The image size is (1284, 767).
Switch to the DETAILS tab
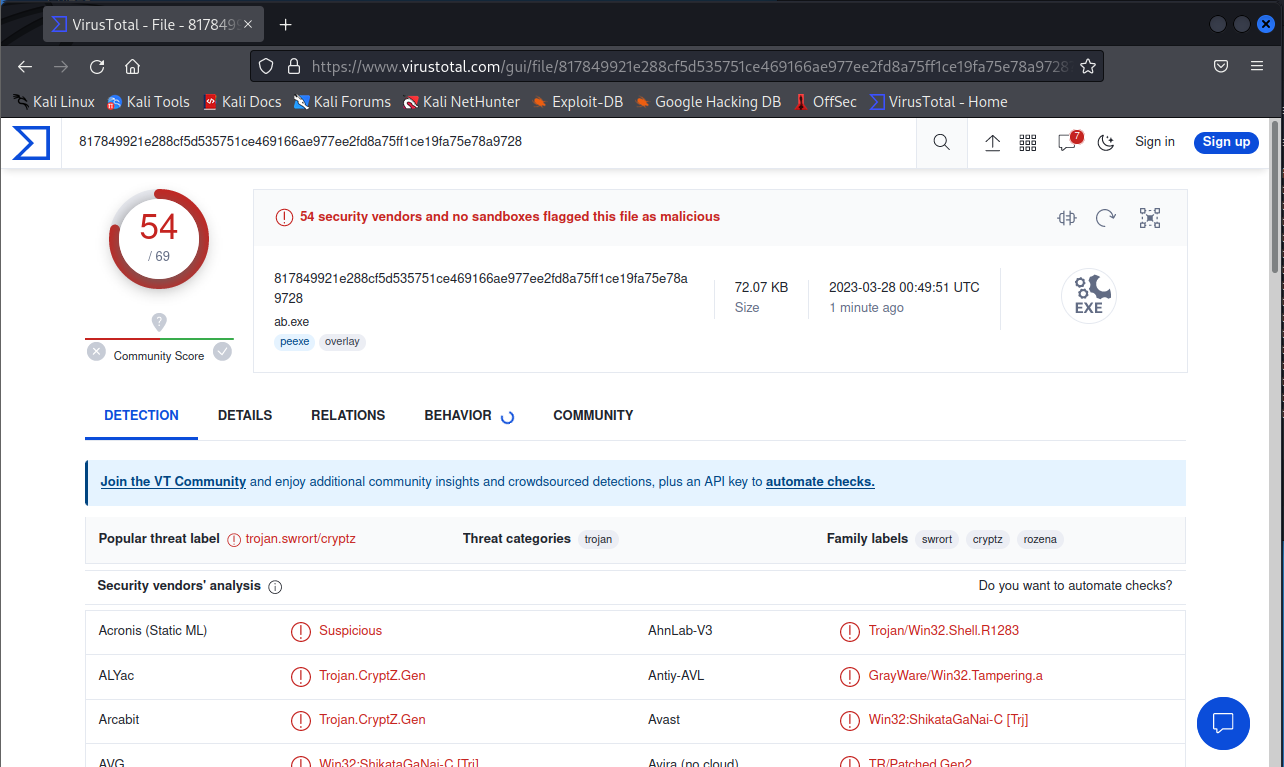pyautogui.click(x=245, y=415)
